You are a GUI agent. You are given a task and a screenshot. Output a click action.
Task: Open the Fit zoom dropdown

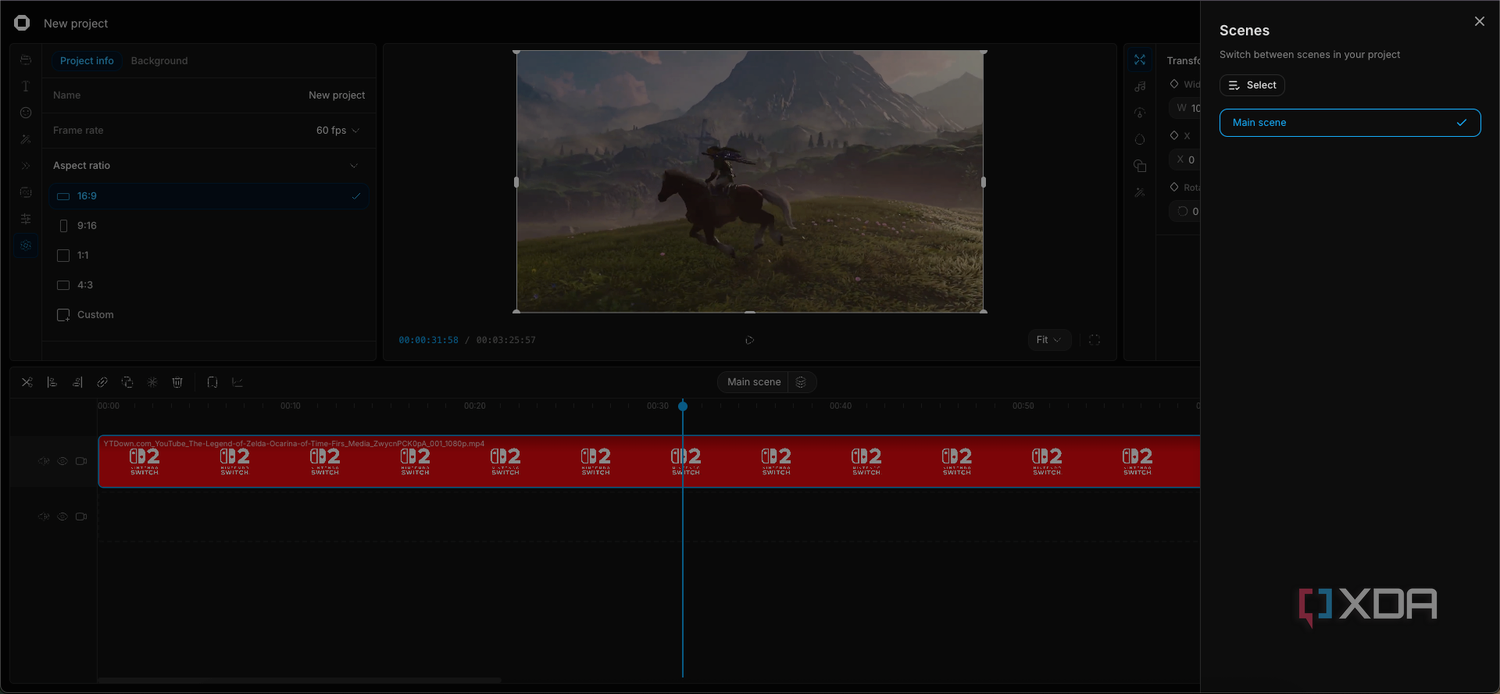pyautogui.click(x=1049, y=340)
